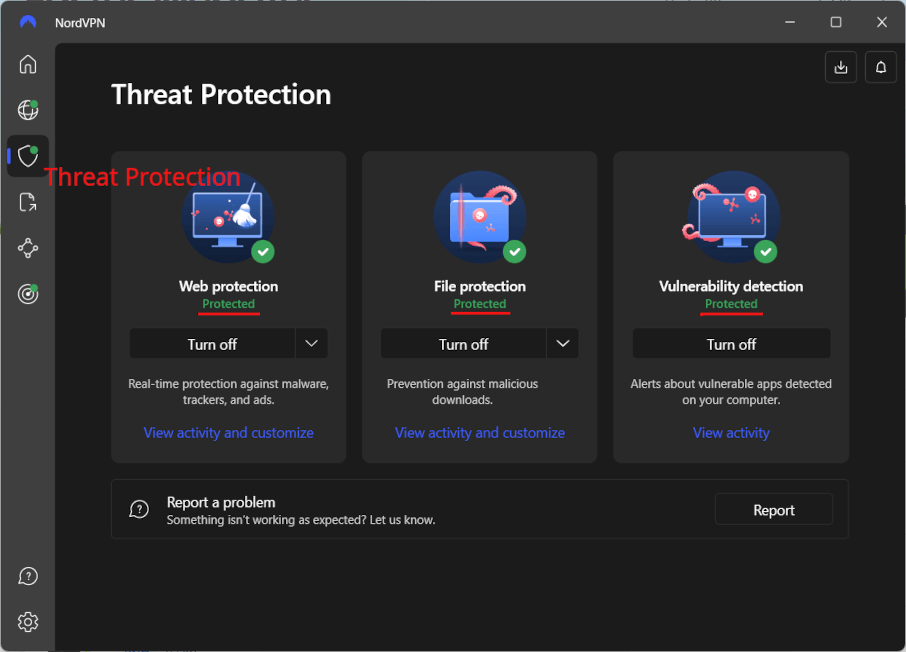Click the Vulnerability detection monitor illustration
906x652 pixels.
(731, 217)
